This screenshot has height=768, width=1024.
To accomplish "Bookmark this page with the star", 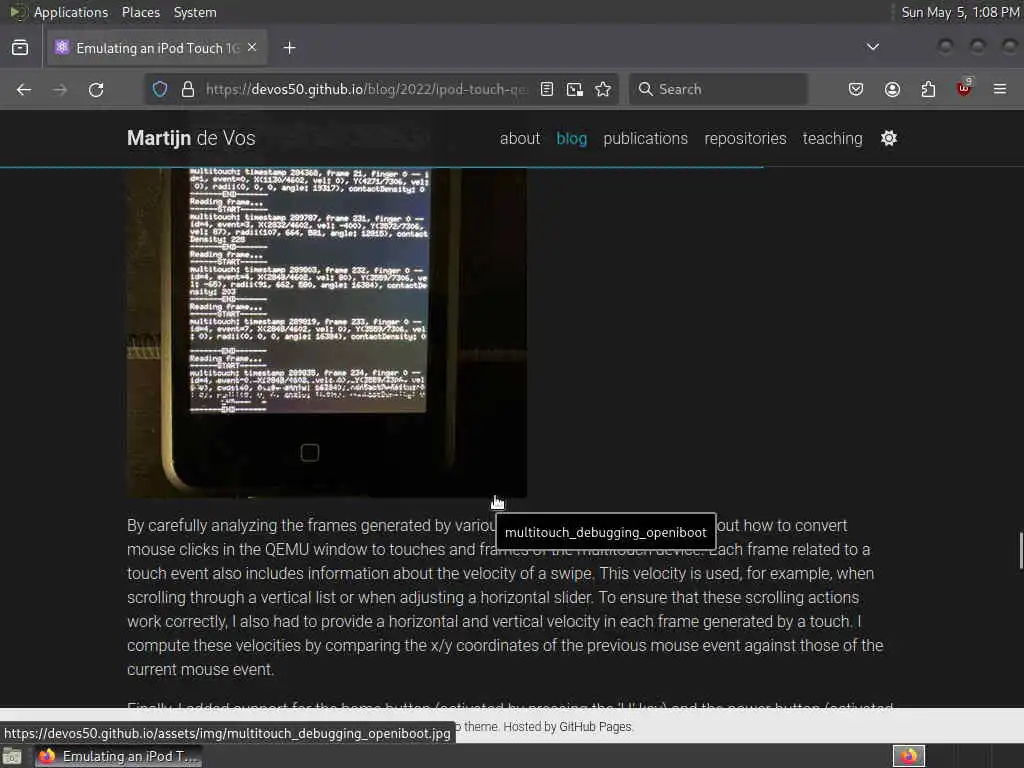I will 603,89.
